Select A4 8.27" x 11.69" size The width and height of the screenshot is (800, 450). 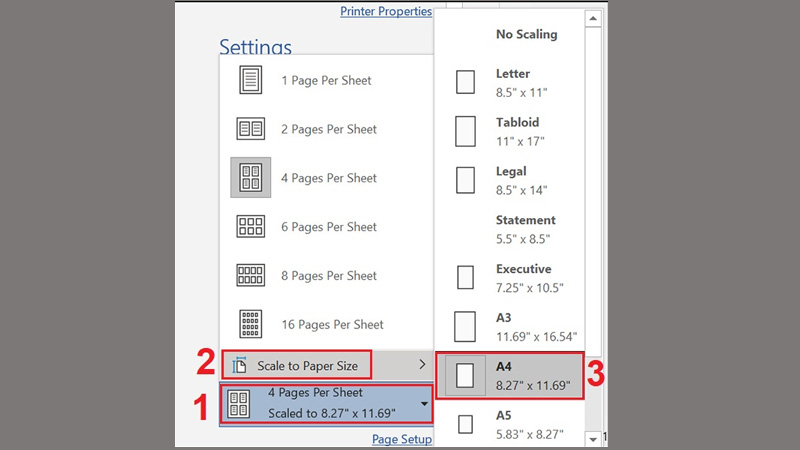click(509, 376)
